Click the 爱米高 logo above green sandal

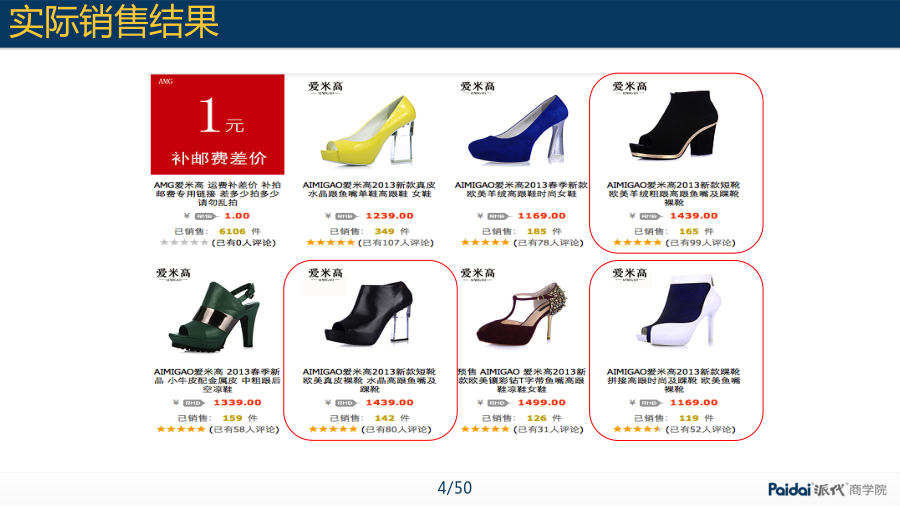coord(173,274)
